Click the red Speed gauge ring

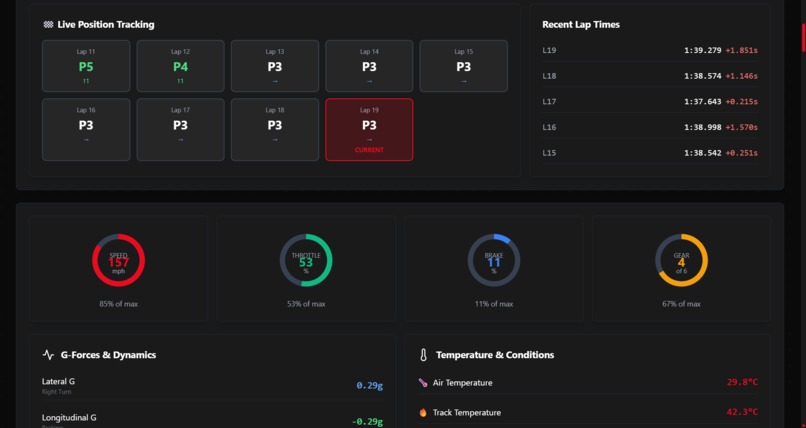[118, 260]
